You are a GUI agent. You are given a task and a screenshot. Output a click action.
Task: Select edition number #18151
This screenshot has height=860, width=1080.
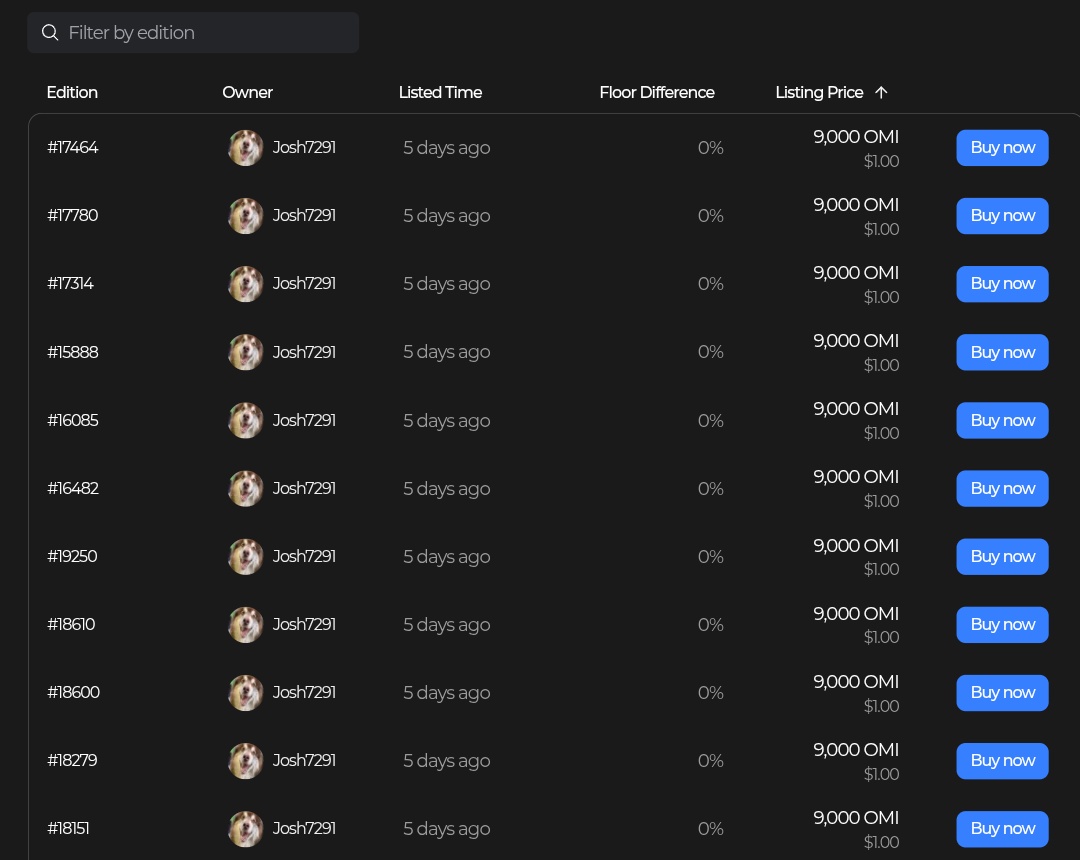[68, 829]
